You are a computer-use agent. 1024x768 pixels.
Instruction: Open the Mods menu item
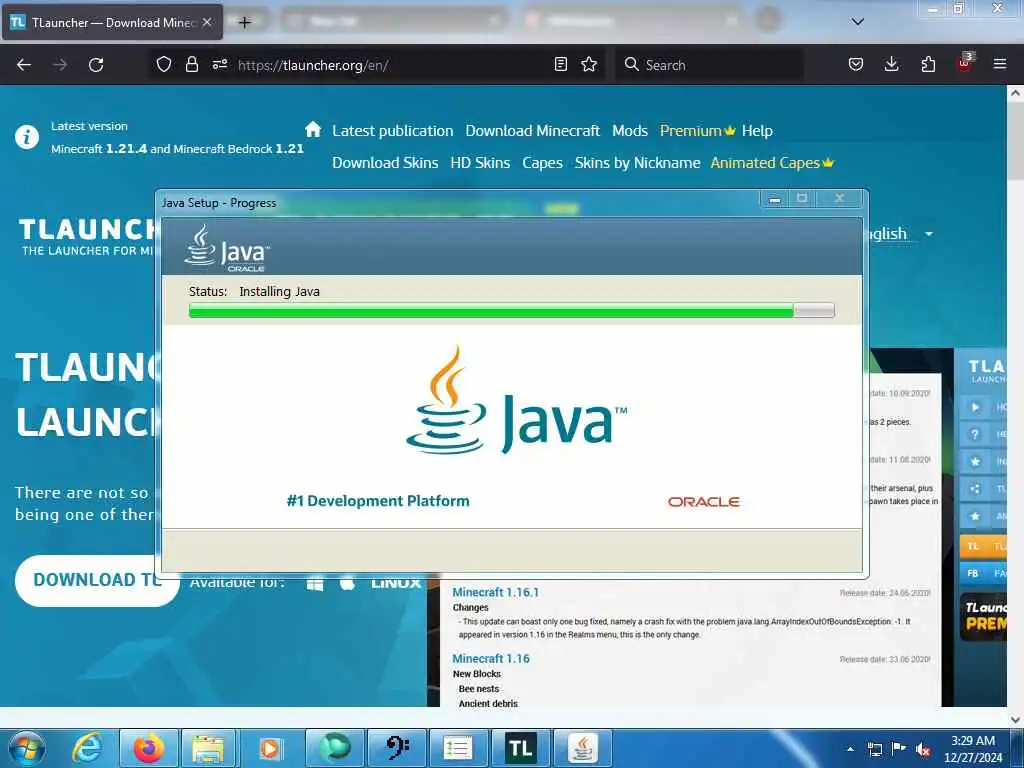(630, 131)
